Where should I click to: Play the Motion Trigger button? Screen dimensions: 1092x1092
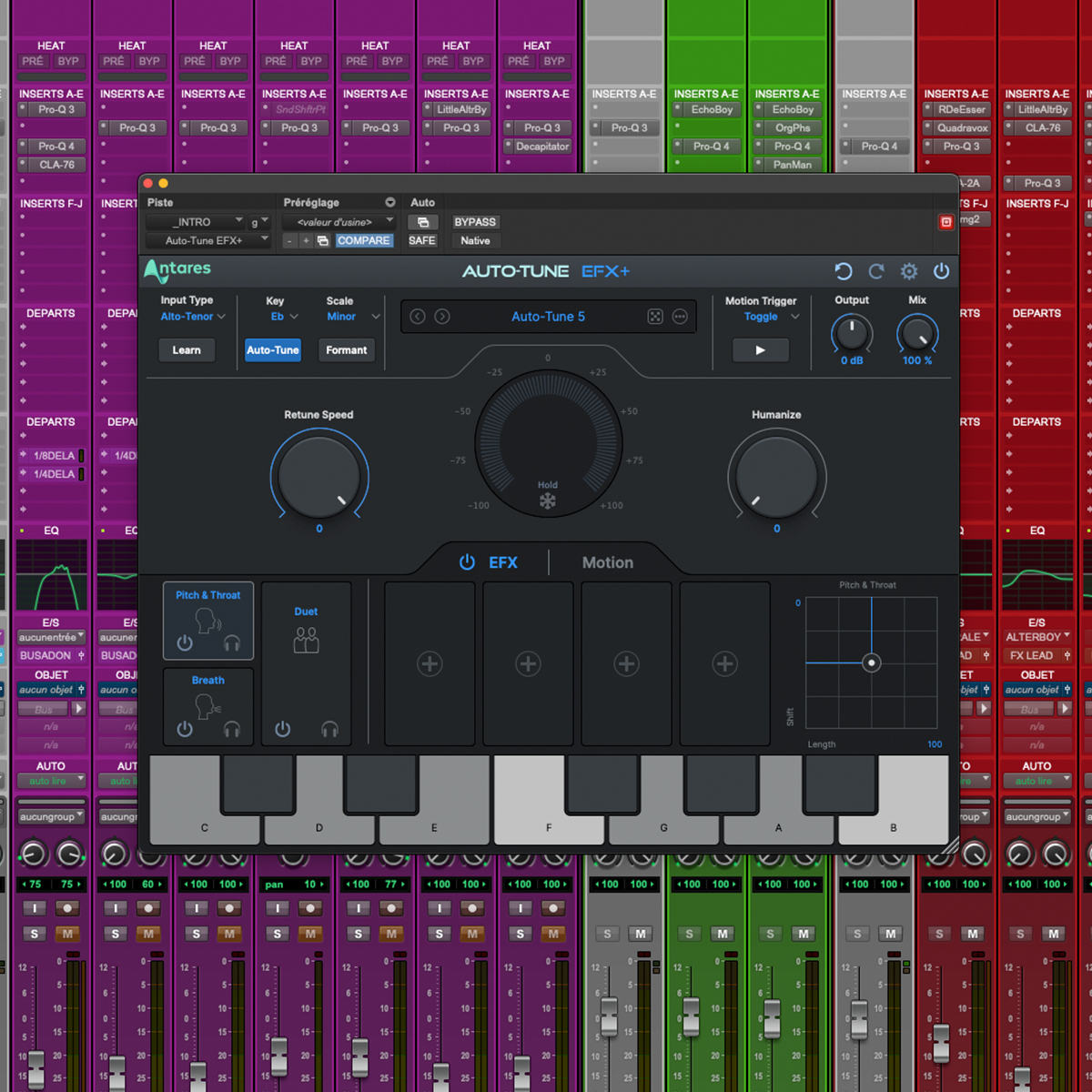tap(761, 350)
